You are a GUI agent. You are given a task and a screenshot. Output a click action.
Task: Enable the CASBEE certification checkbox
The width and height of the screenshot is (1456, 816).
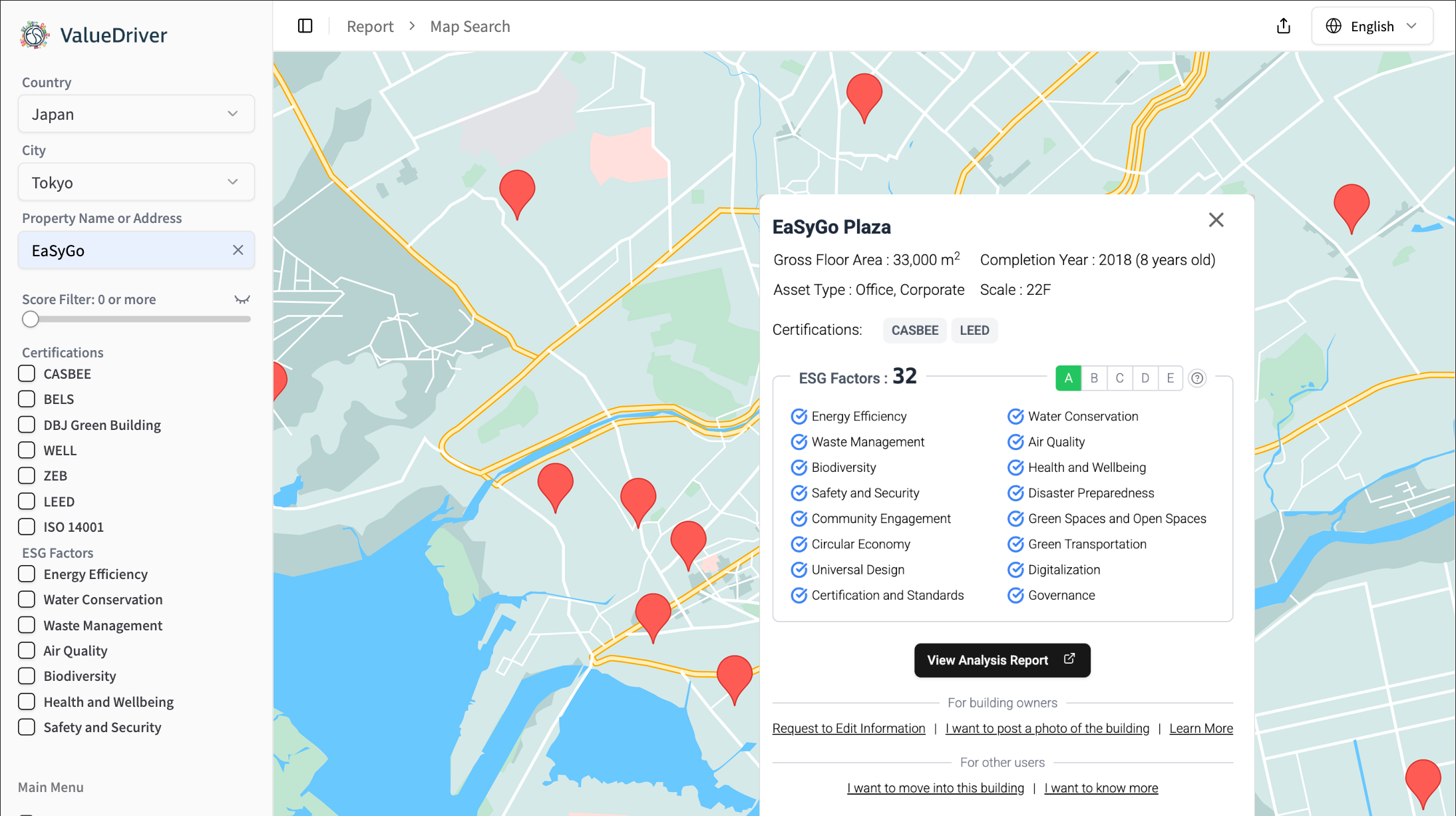(27, 373)
